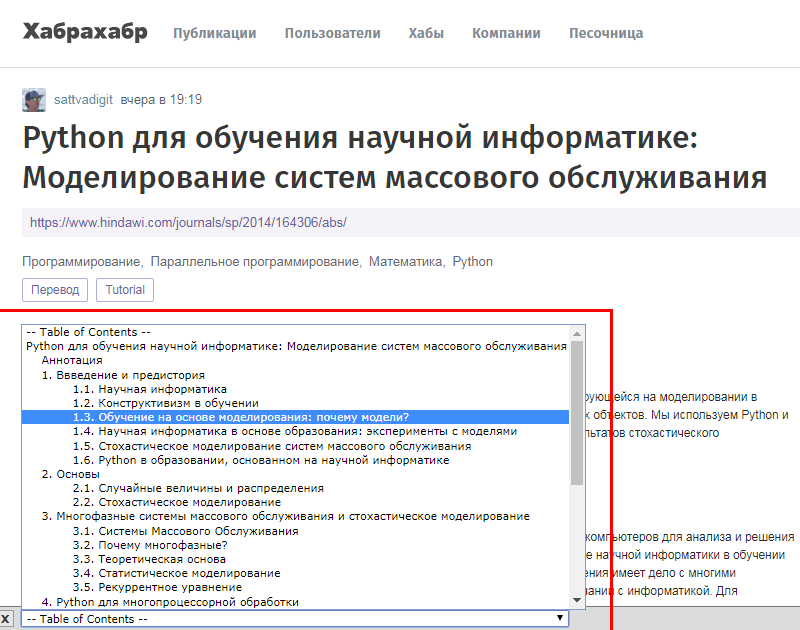
Task: Select '3.2. Почему многофазные?' entry
Action: [x=295, y=545]
